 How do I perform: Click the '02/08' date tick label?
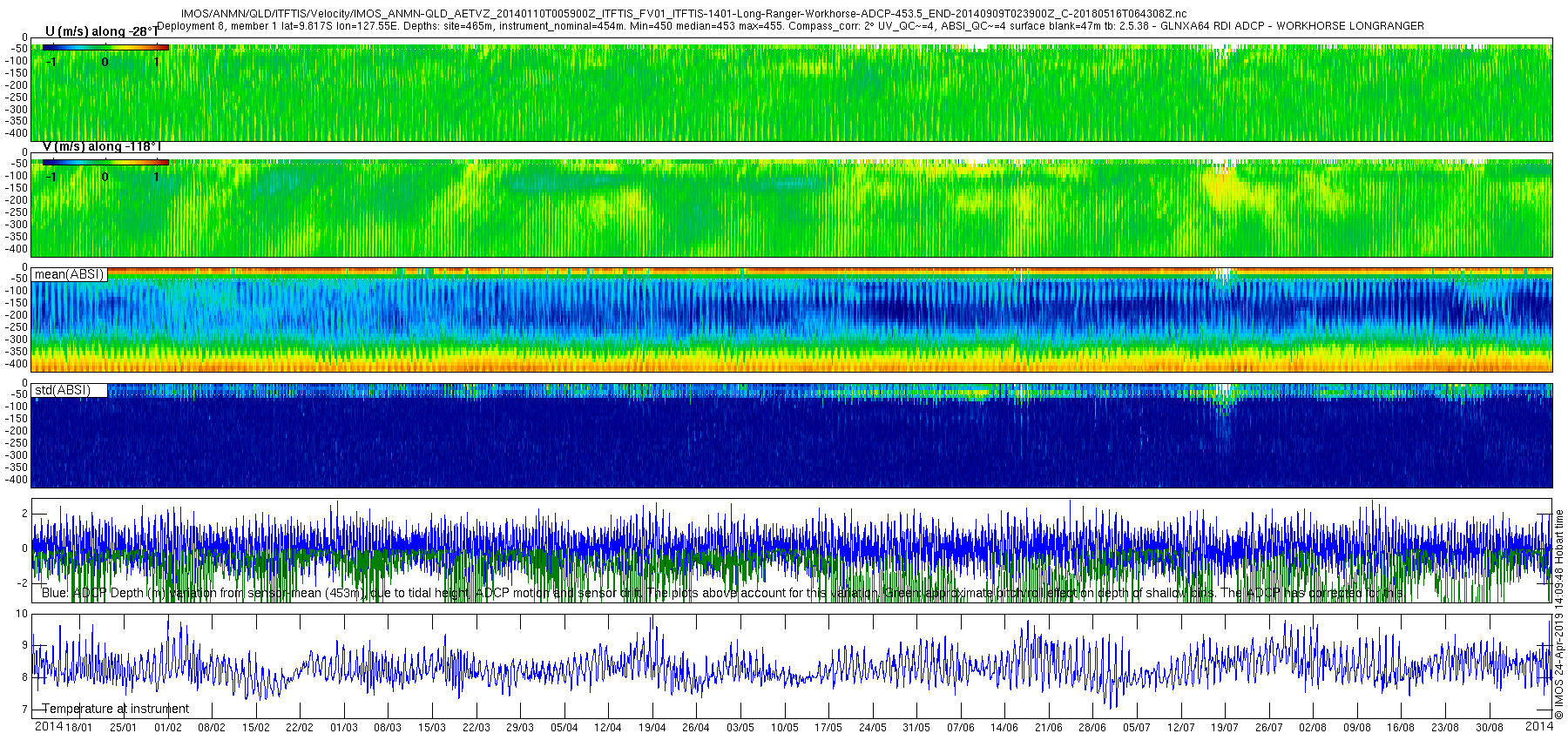click(x=1313, y=728)
